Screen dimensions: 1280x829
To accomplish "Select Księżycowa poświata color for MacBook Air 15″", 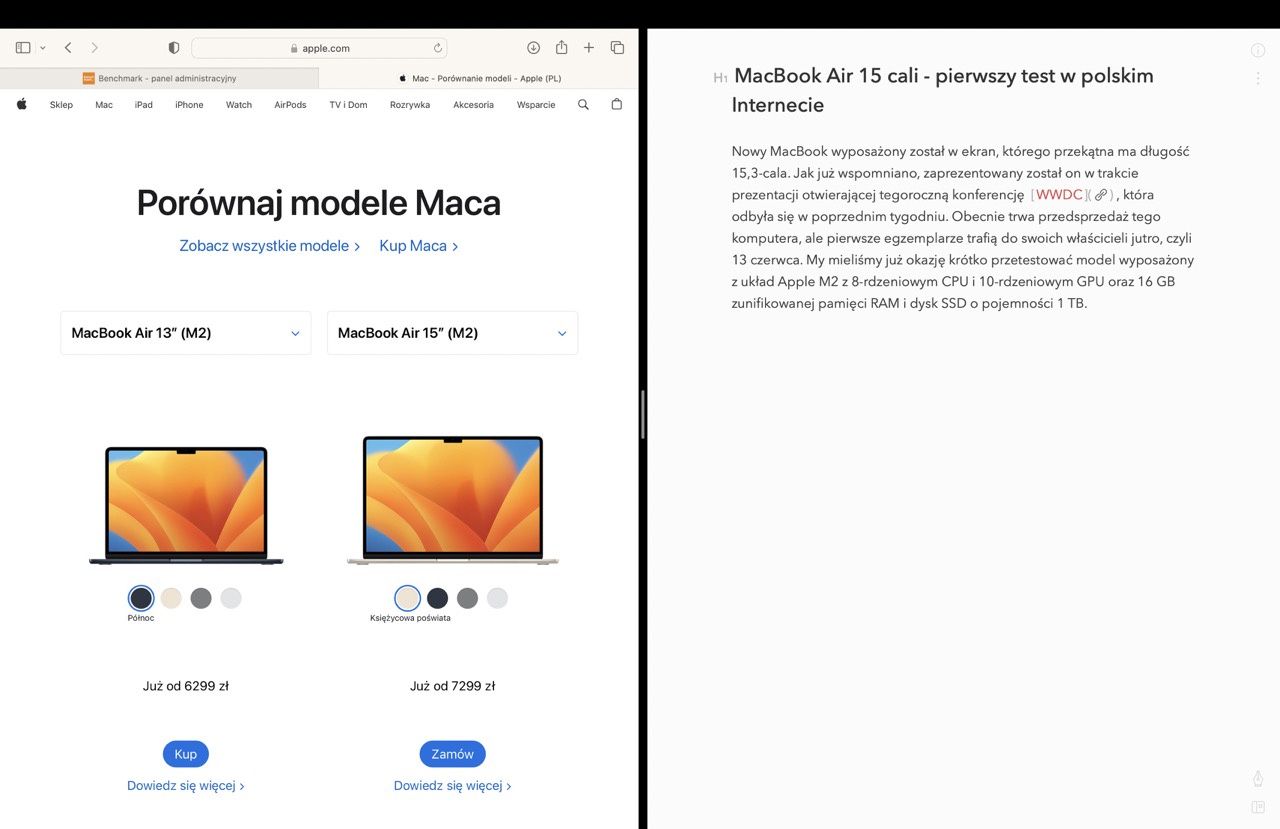I will [x=407, y=598].
